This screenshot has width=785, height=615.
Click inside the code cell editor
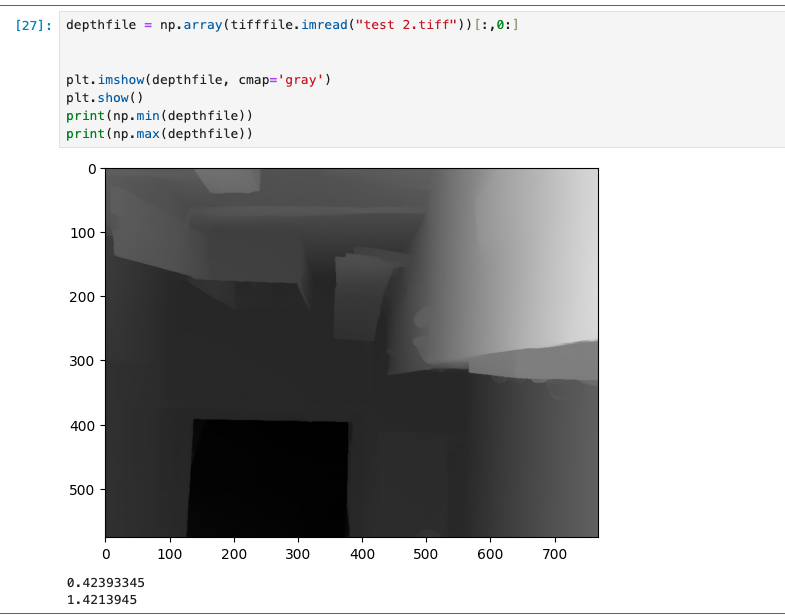click(422, 80)
